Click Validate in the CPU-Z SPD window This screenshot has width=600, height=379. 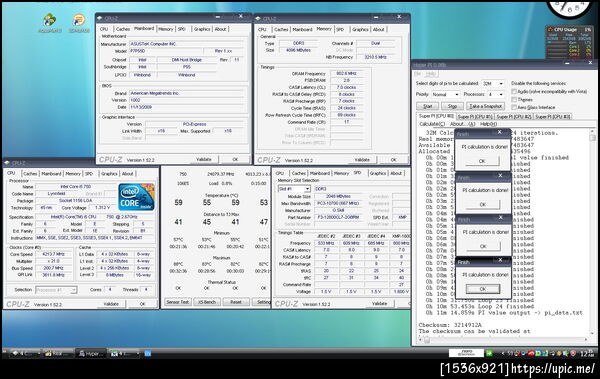[379, 304]
